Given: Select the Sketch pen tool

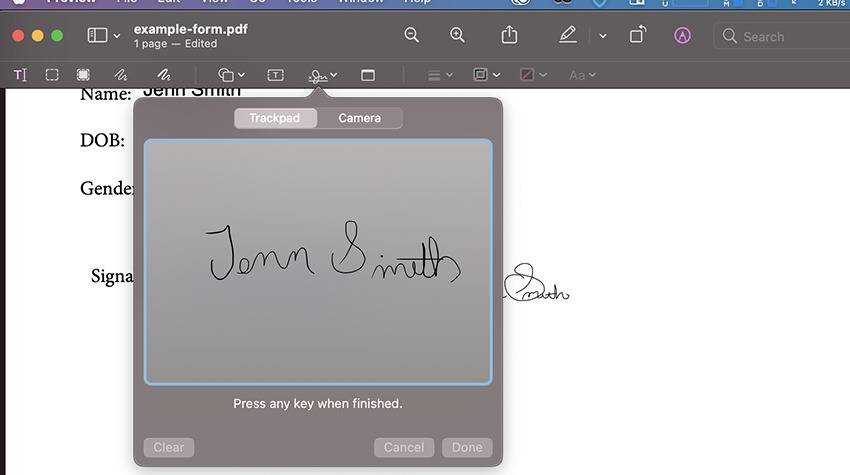Looking at the screenshot, I should tap(120, 75).
